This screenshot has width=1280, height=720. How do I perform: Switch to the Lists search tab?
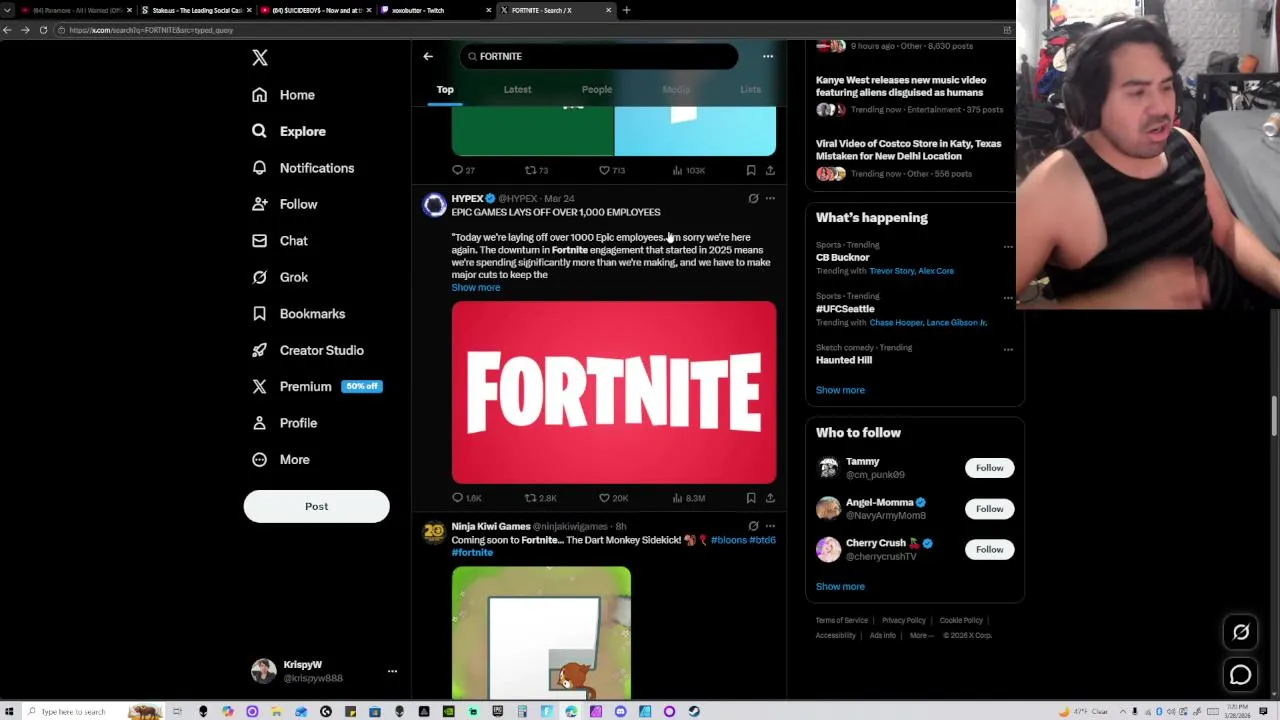pyautogui.click(x=750, y=90)
